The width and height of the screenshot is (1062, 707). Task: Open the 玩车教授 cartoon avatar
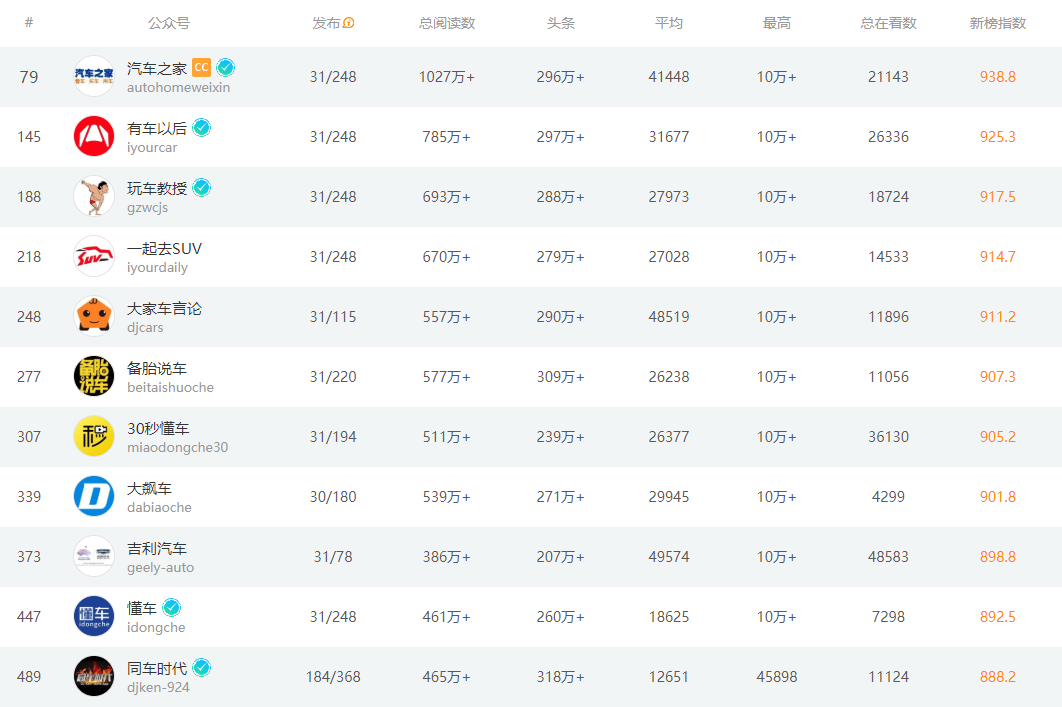94,197
